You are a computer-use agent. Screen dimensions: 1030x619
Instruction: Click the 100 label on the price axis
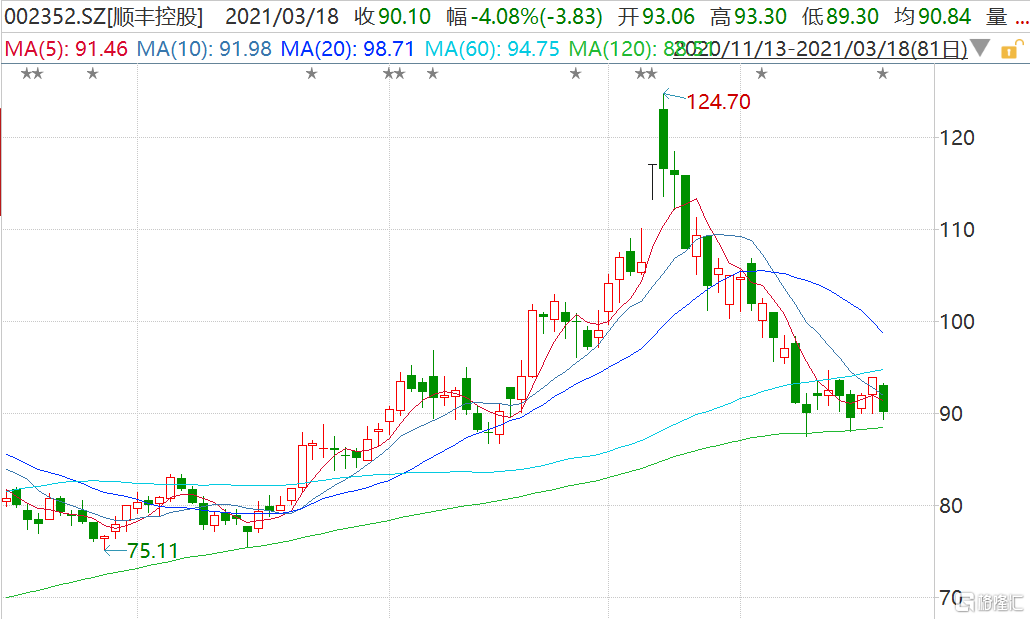point(956,322)
